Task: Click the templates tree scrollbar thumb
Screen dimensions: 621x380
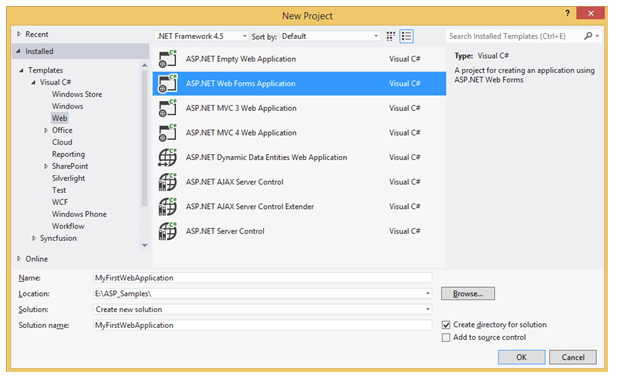Action: tap(145, 138)
